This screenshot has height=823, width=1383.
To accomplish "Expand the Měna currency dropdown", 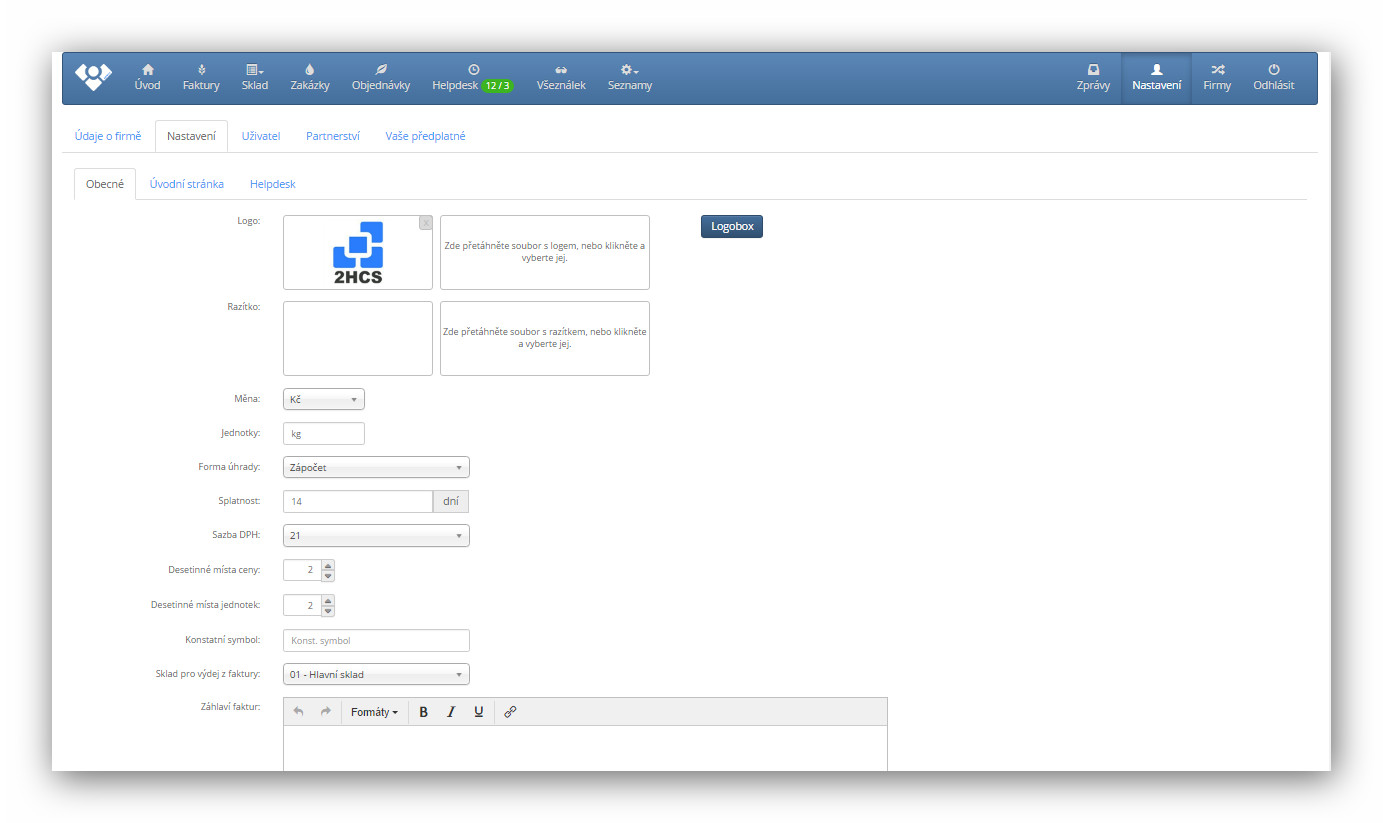I will pyautogui.click(x=324, y=399).
